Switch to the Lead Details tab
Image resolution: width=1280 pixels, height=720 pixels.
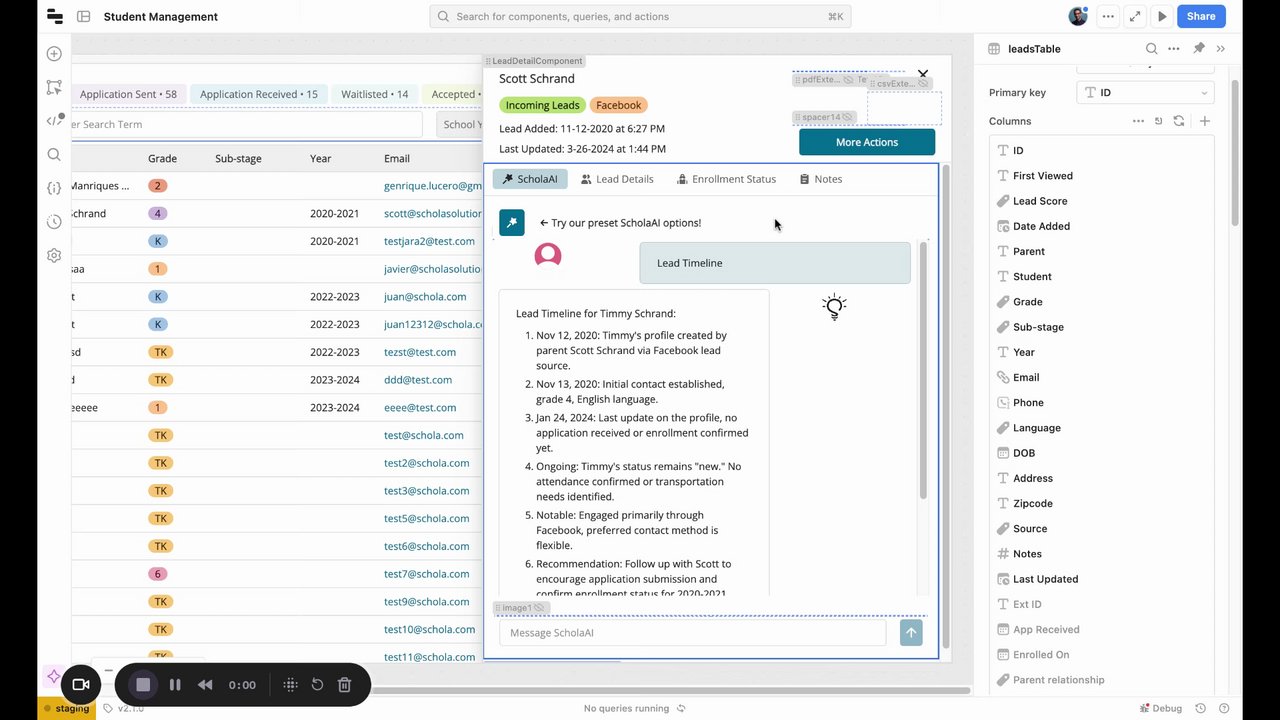pos(617,179)
